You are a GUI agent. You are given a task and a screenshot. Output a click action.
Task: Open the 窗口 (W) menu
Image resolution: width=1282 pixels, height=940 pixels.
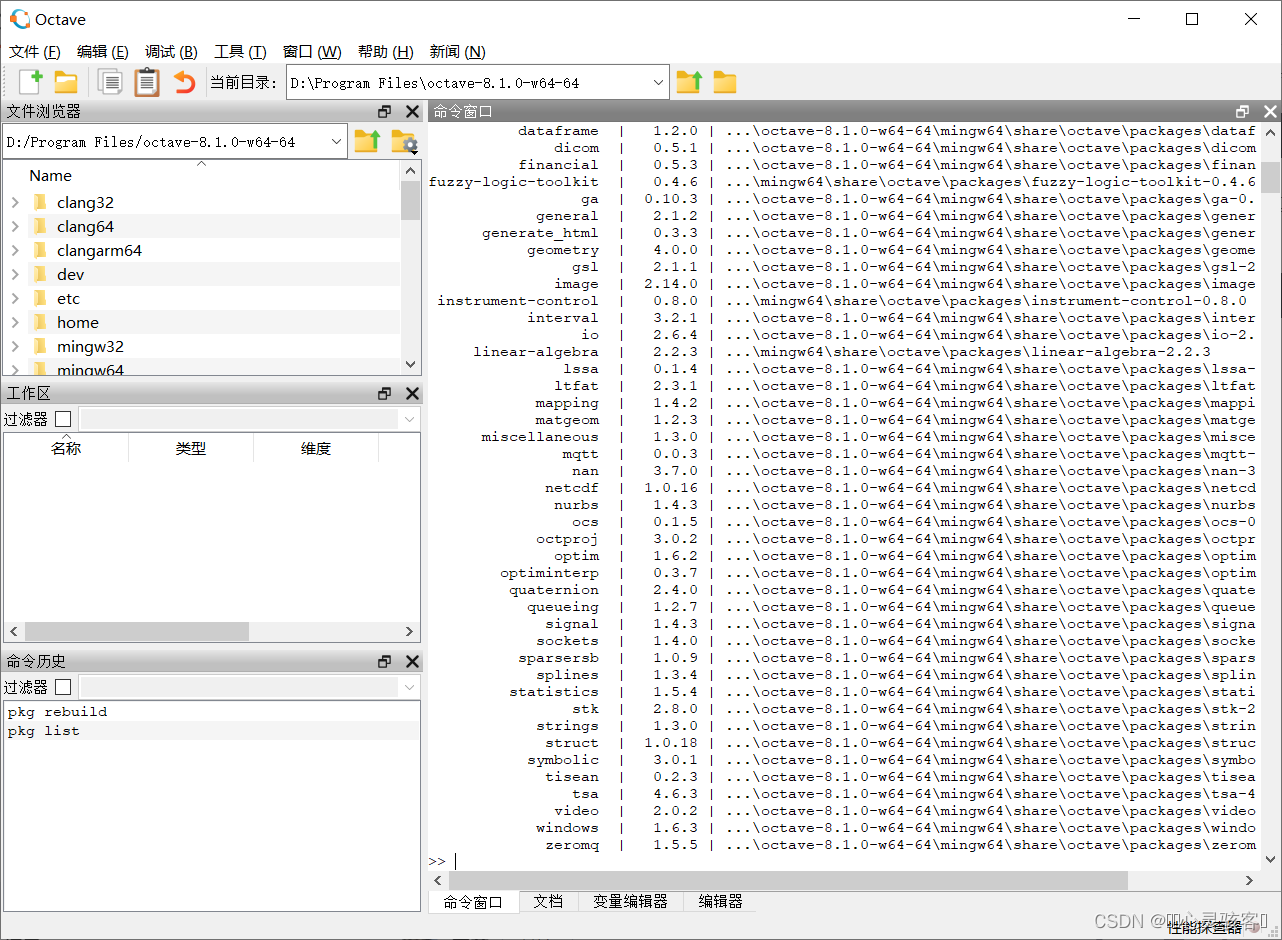tap(312, 52)
